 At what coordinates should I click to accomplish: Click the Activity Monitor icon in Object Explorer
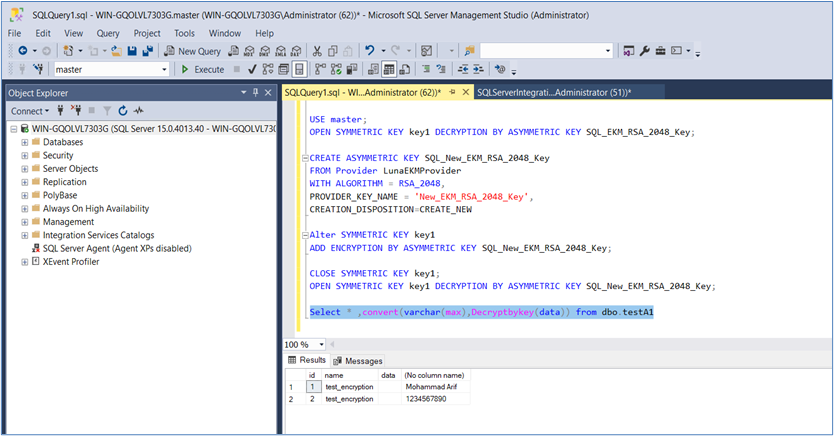click(138, 111)
